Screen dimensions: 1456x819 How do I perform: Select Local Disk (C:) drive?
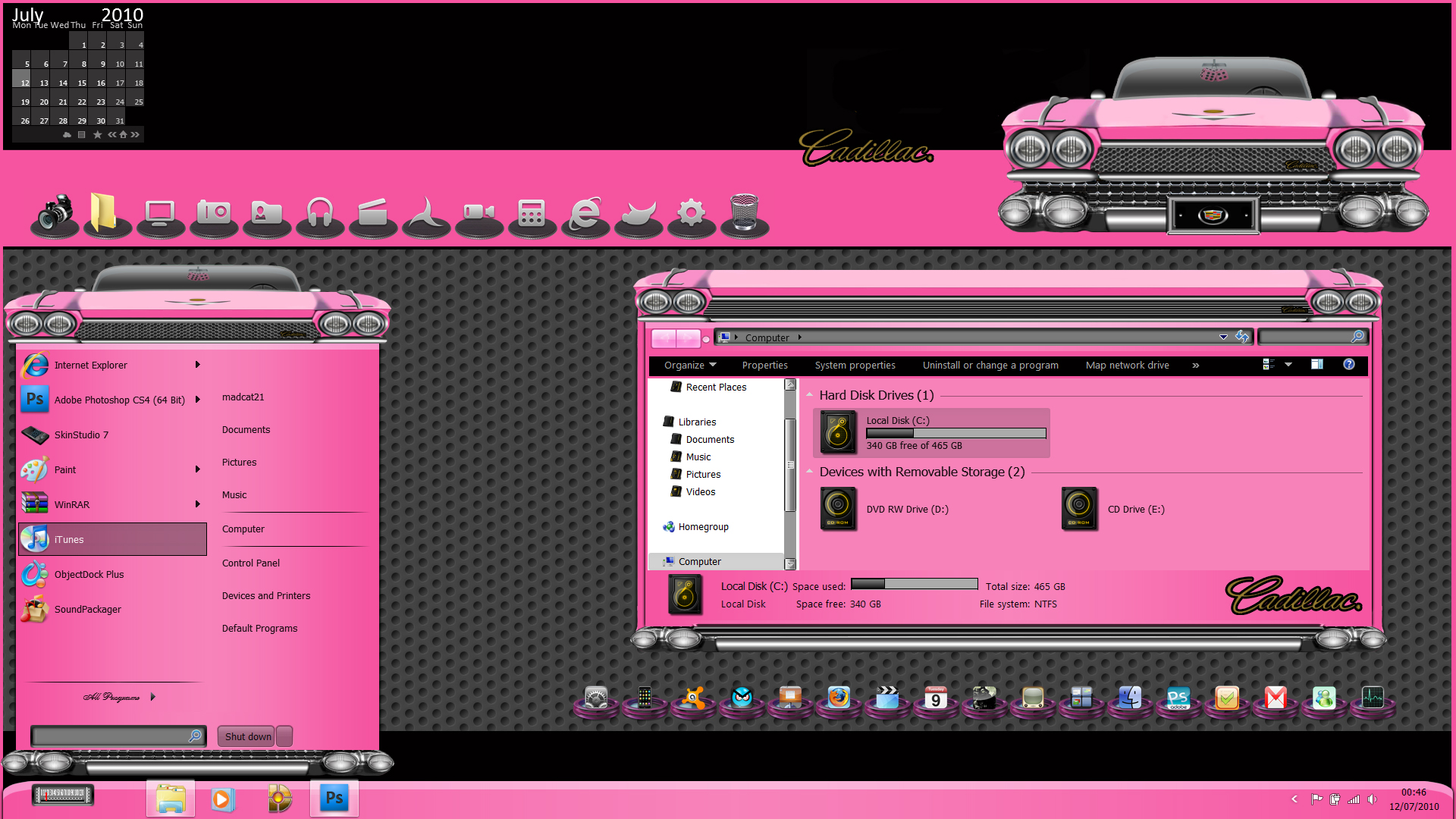pos(931,433)
